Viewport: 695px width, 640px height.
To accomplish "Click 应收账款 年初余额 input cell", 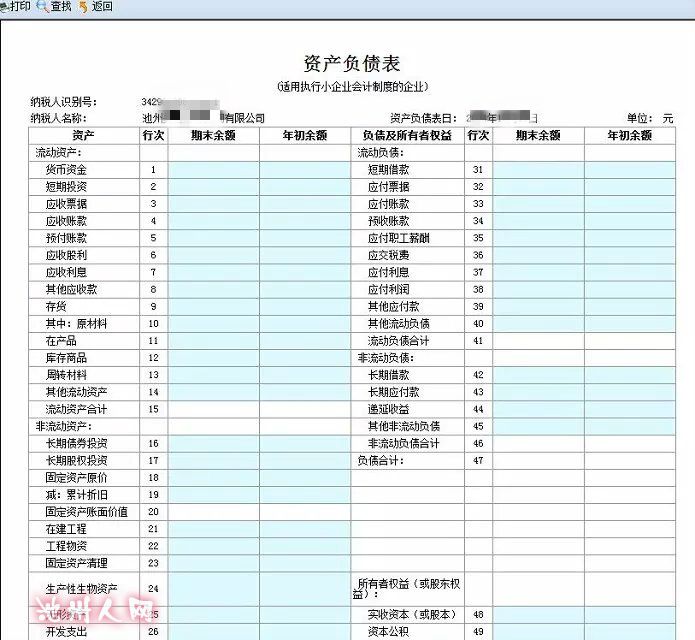I will tap(305, 221).
